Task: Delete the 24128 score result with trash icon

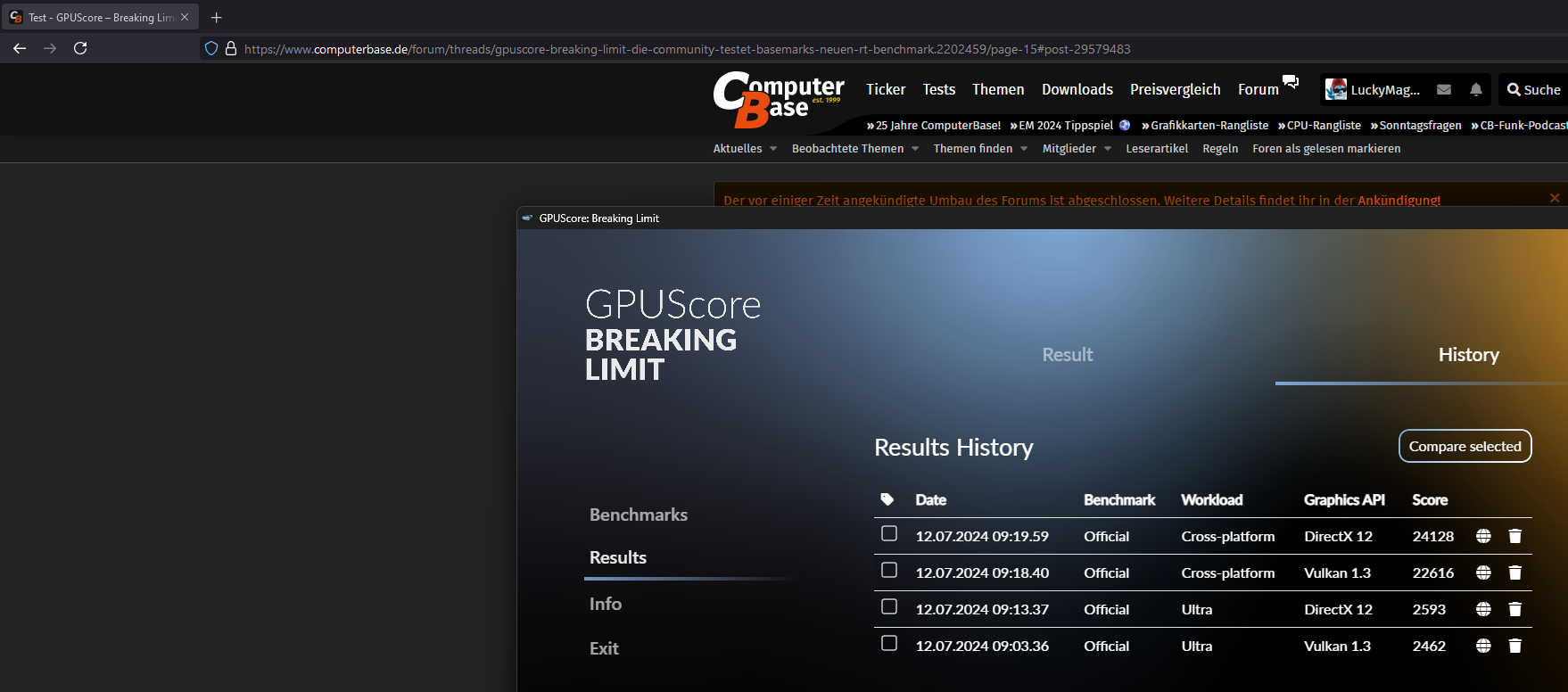Action: point(1514,536)
